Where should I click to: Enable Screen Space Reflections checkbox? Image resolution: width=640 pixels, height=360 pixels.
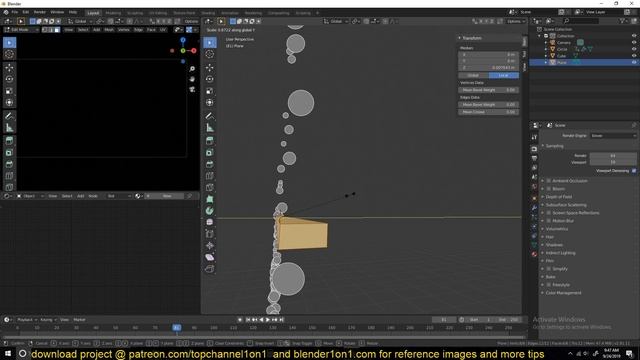point(549,213)
